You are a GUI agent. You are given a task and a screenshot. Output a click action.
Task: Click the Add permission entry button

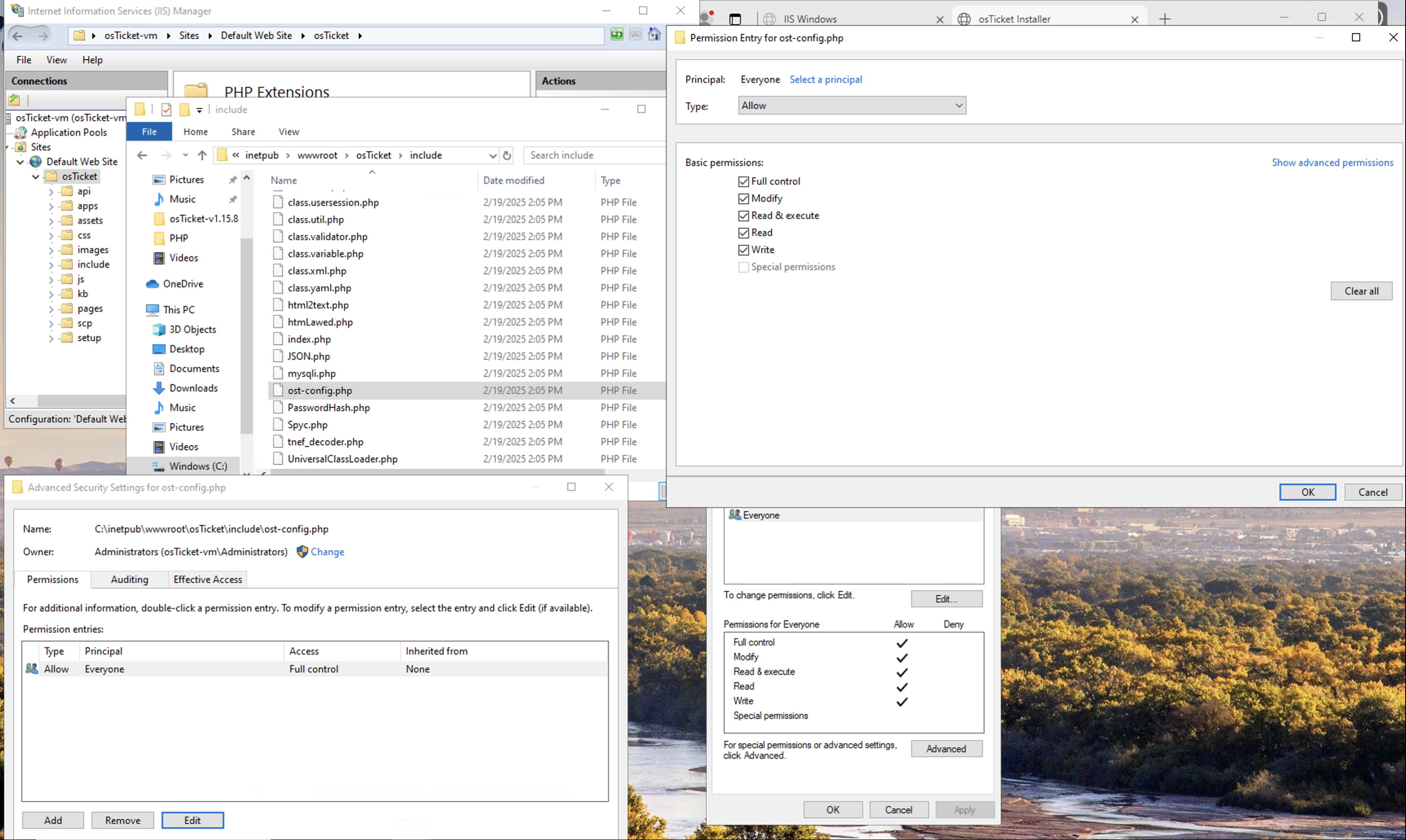tap(53, 820)
